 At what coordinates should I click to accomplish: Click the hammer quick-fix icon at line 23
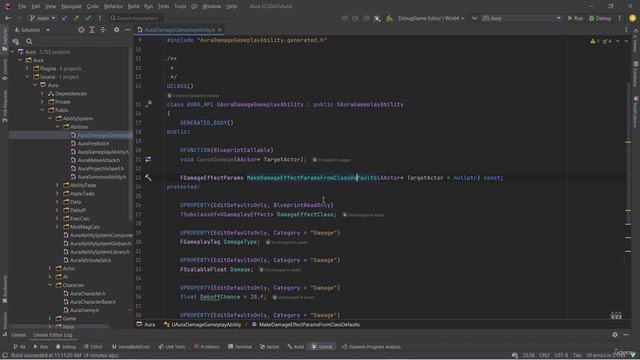[x=148, y=178]
